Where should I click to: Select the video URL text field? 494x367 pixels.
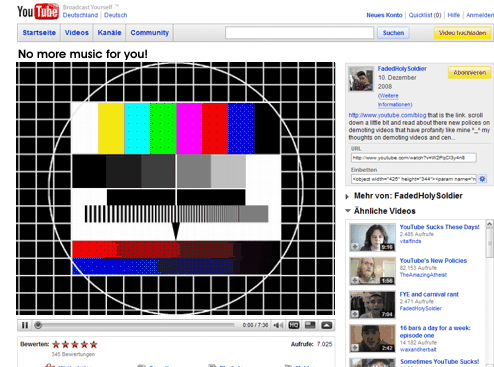point(414,158)
